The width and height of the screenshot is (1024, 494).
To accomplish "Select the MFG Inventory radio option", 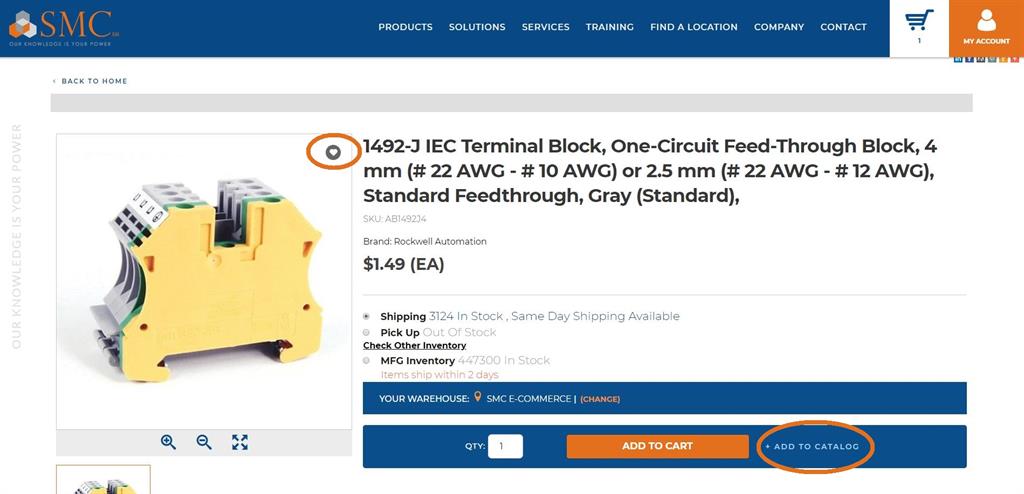I will pyautogui.click(x=367, y=360).
